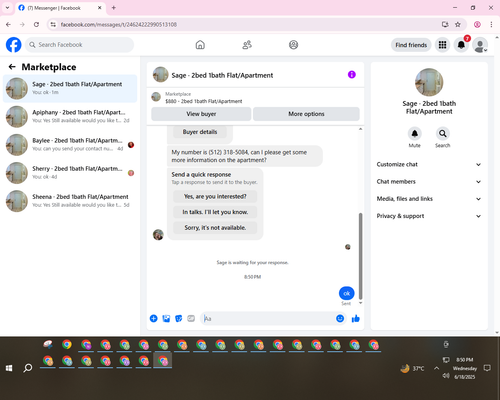Open the Home feed icon
The image size is (500, 400).
point(200,45)
